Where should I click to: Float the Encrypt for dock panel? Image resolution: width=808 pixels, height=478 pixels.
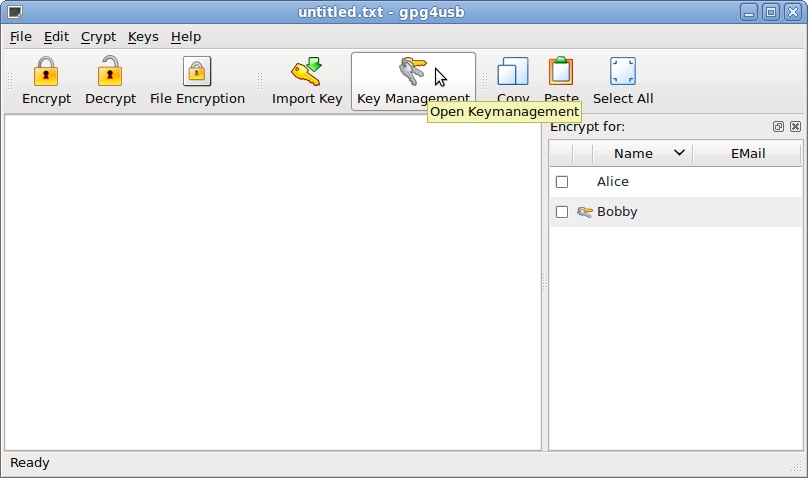point(778,127)
